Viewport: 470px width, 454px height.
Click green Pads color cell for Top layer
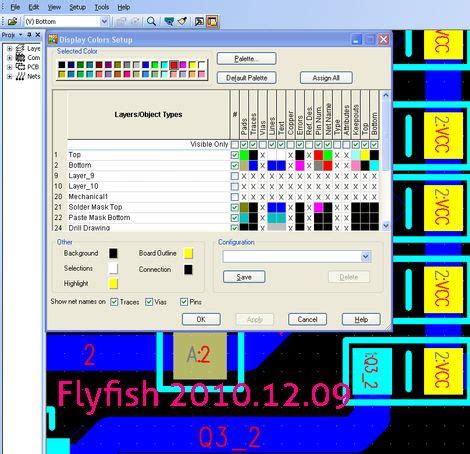(244, 155)
